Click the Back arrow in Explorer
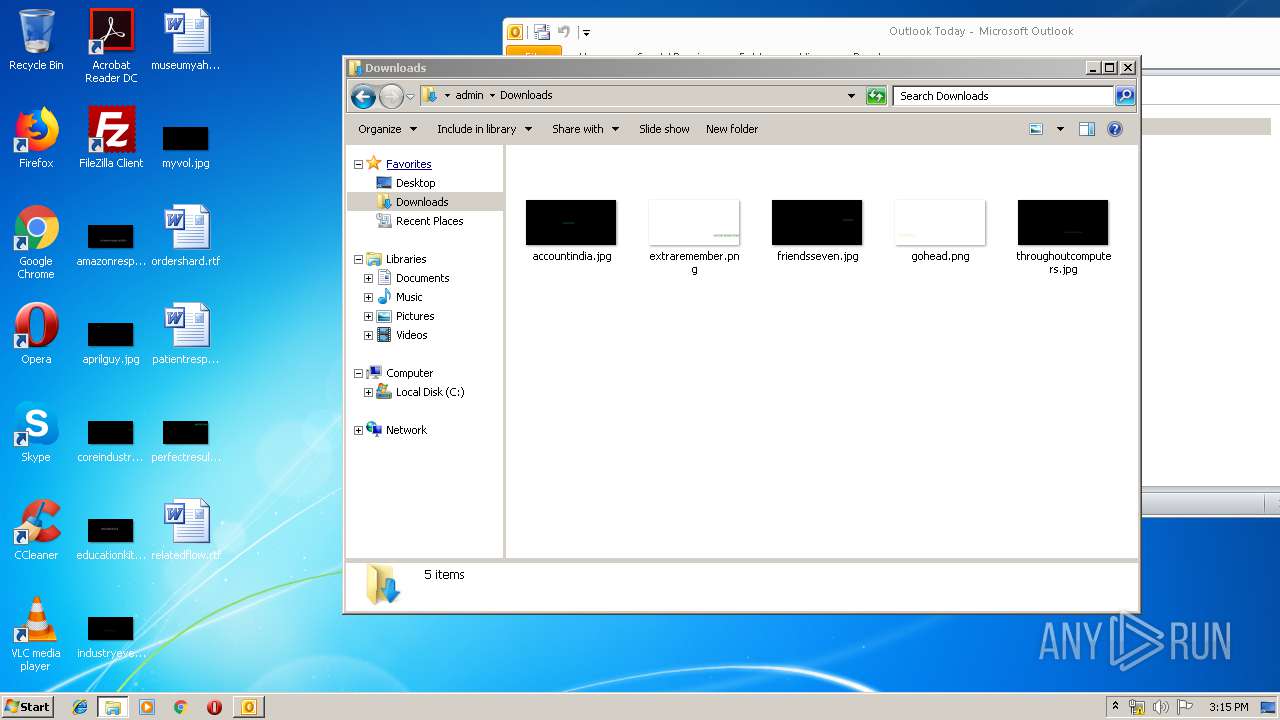This screenshot has height=720, width=1280. coord(363,96)
